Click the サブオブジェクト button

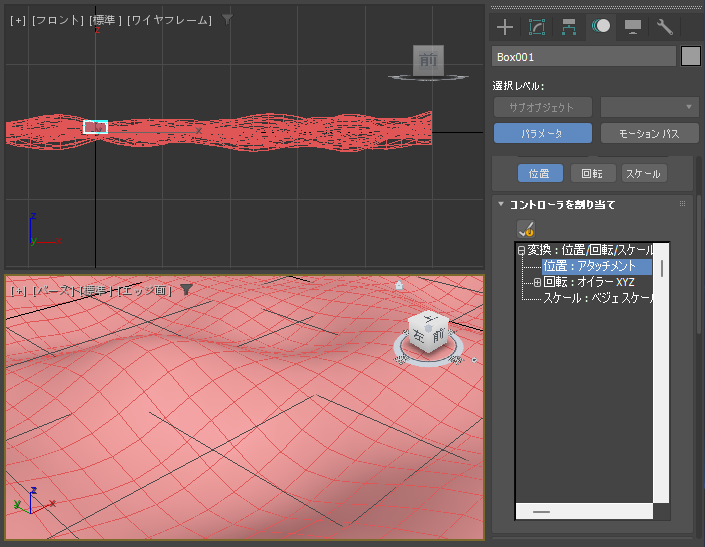543,107
